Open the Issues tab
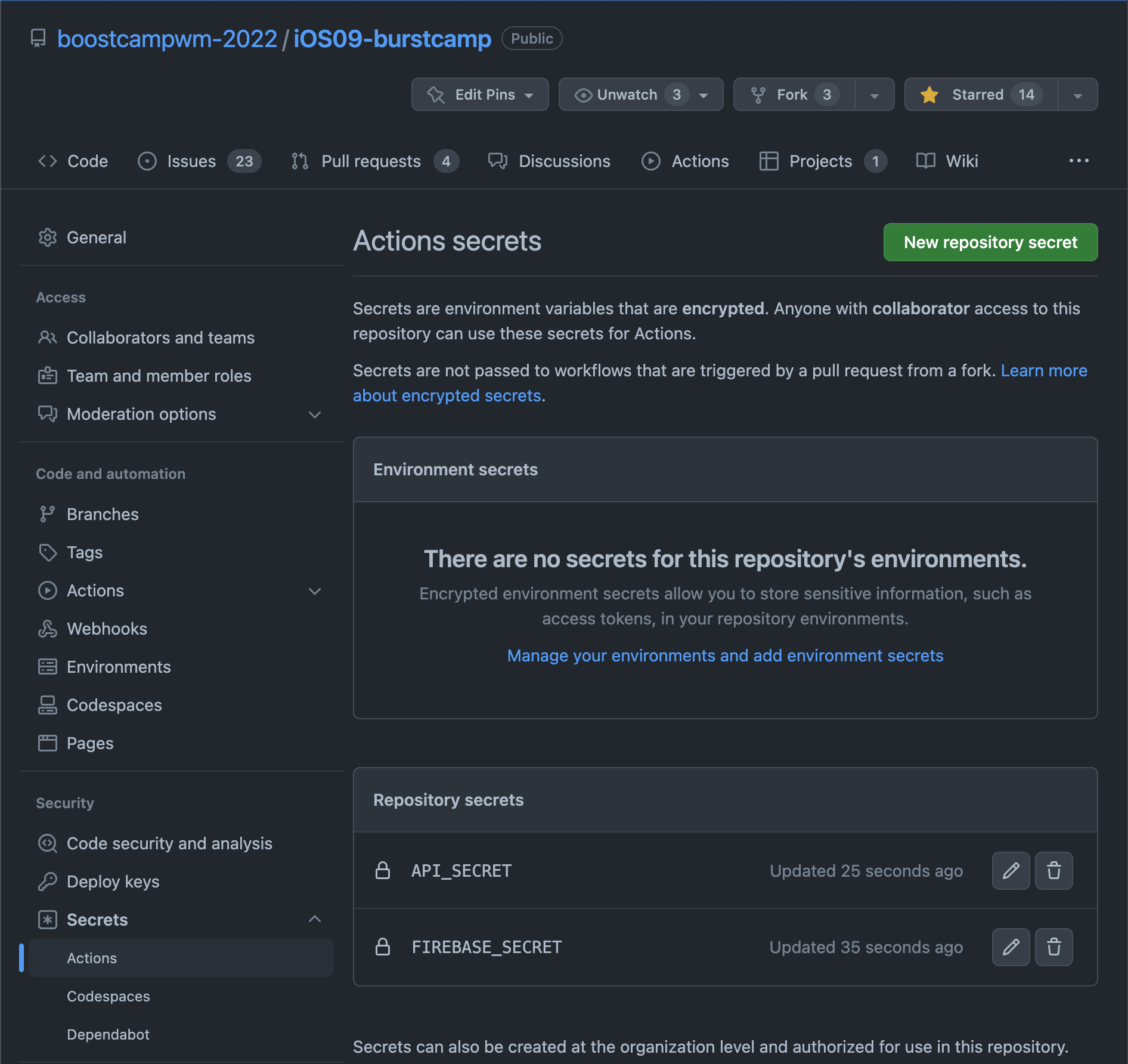 coord(199,161)
